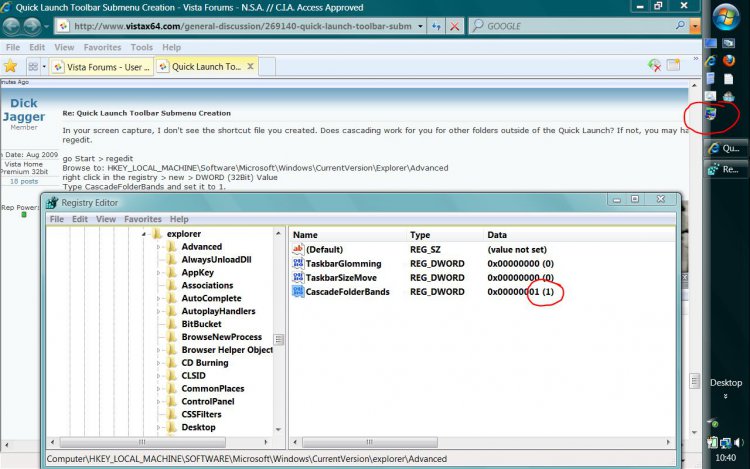Select the CascadeFolderBands value icon

coord(297,292)
